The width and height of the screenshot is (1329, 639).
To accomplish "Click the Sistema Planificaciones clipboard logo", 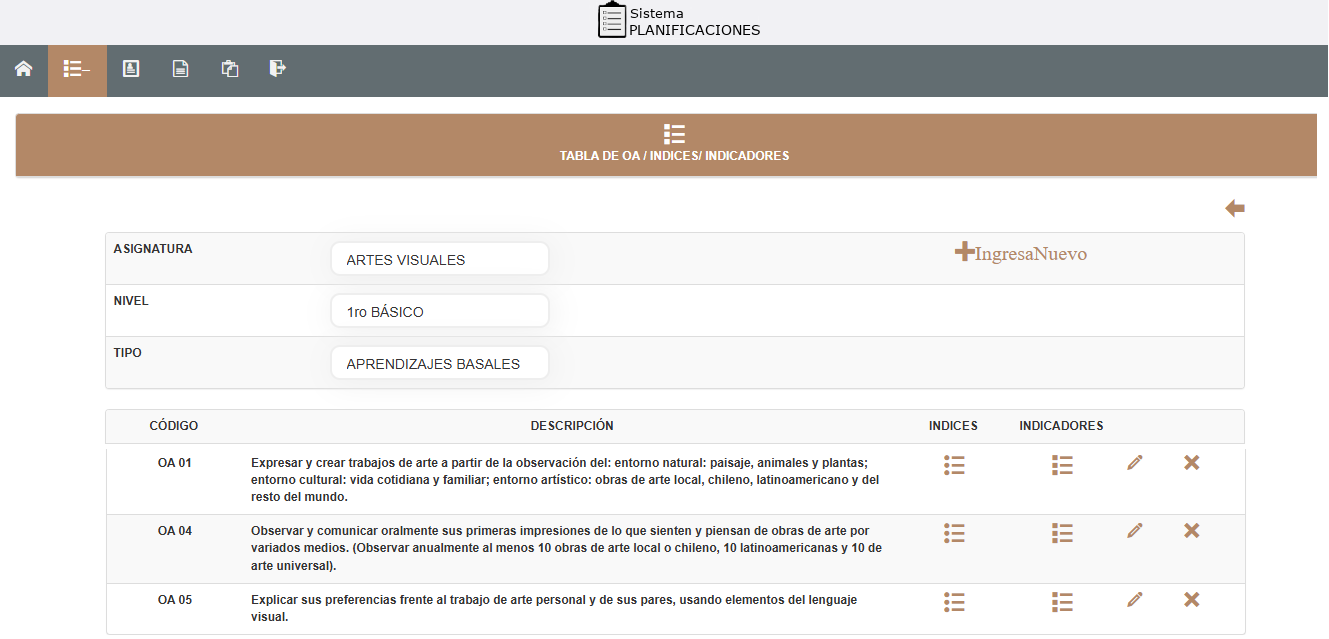I will point(611,21).
